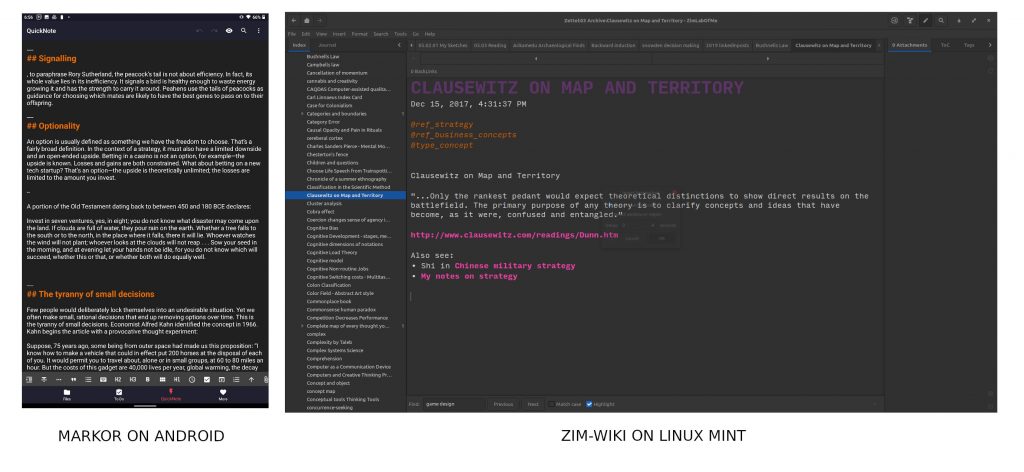1024x472 pixels.
Task: Switch to the Journal tab in sidebar
Action: click(327, 45)
